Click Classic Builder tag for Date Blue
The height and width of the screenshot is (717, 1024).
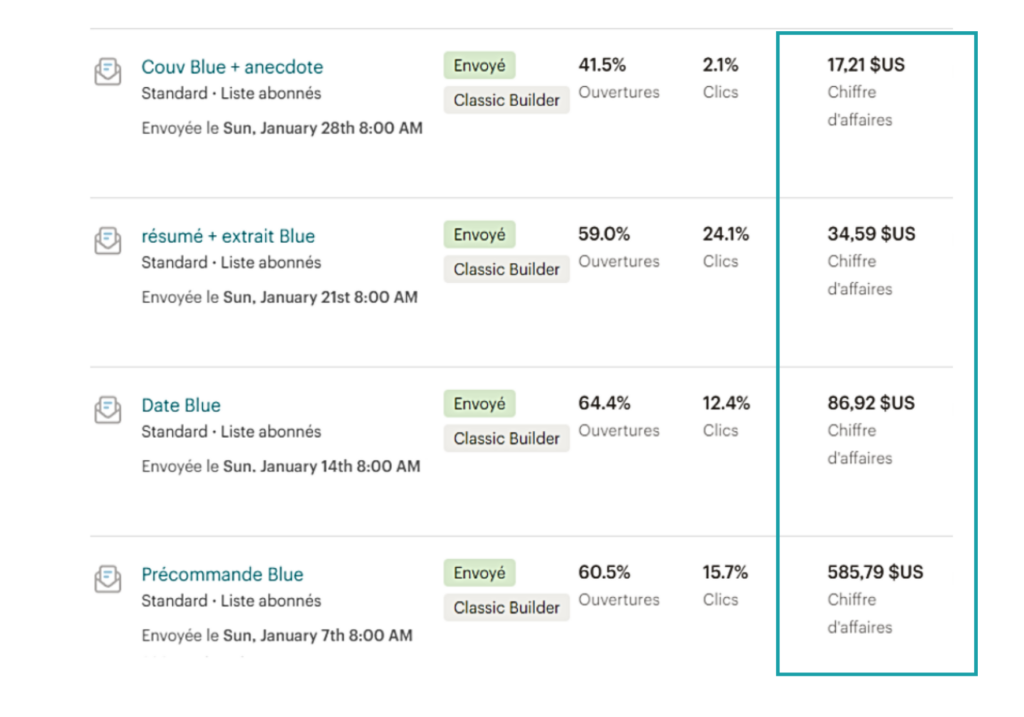click(x=506, y=438)
